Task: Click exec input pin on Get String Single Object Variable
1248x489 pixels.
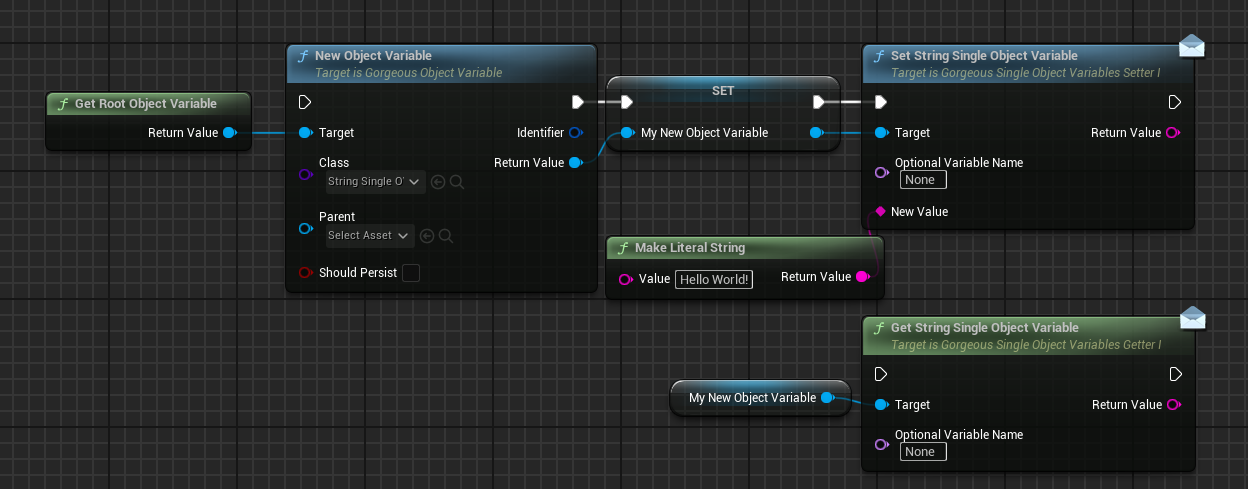Action: click(x=880, y=374)
